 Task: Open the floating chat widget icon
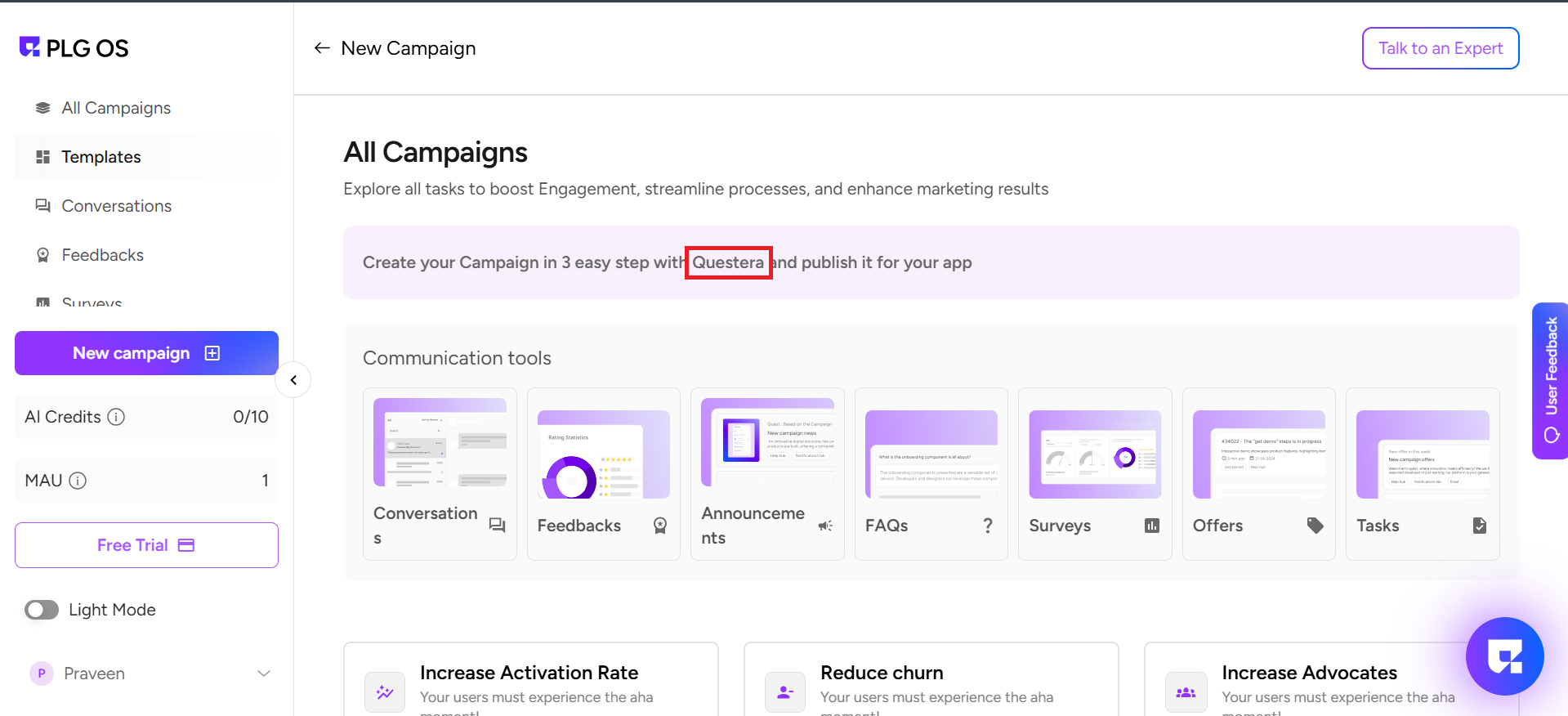pyautogui.click(x=1504, y=656)
